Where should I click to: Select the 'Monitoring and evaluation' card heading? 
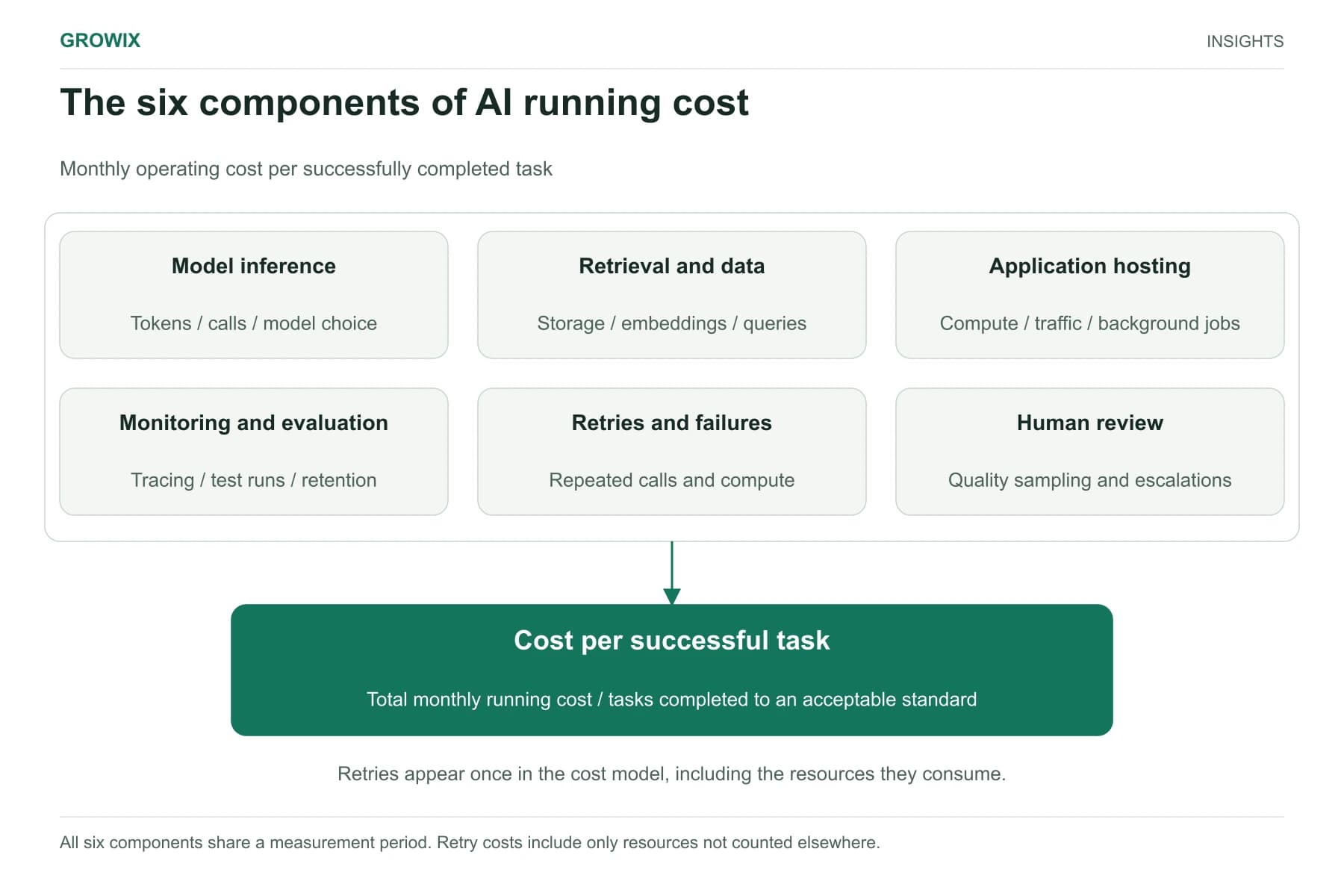pos(254,423)
